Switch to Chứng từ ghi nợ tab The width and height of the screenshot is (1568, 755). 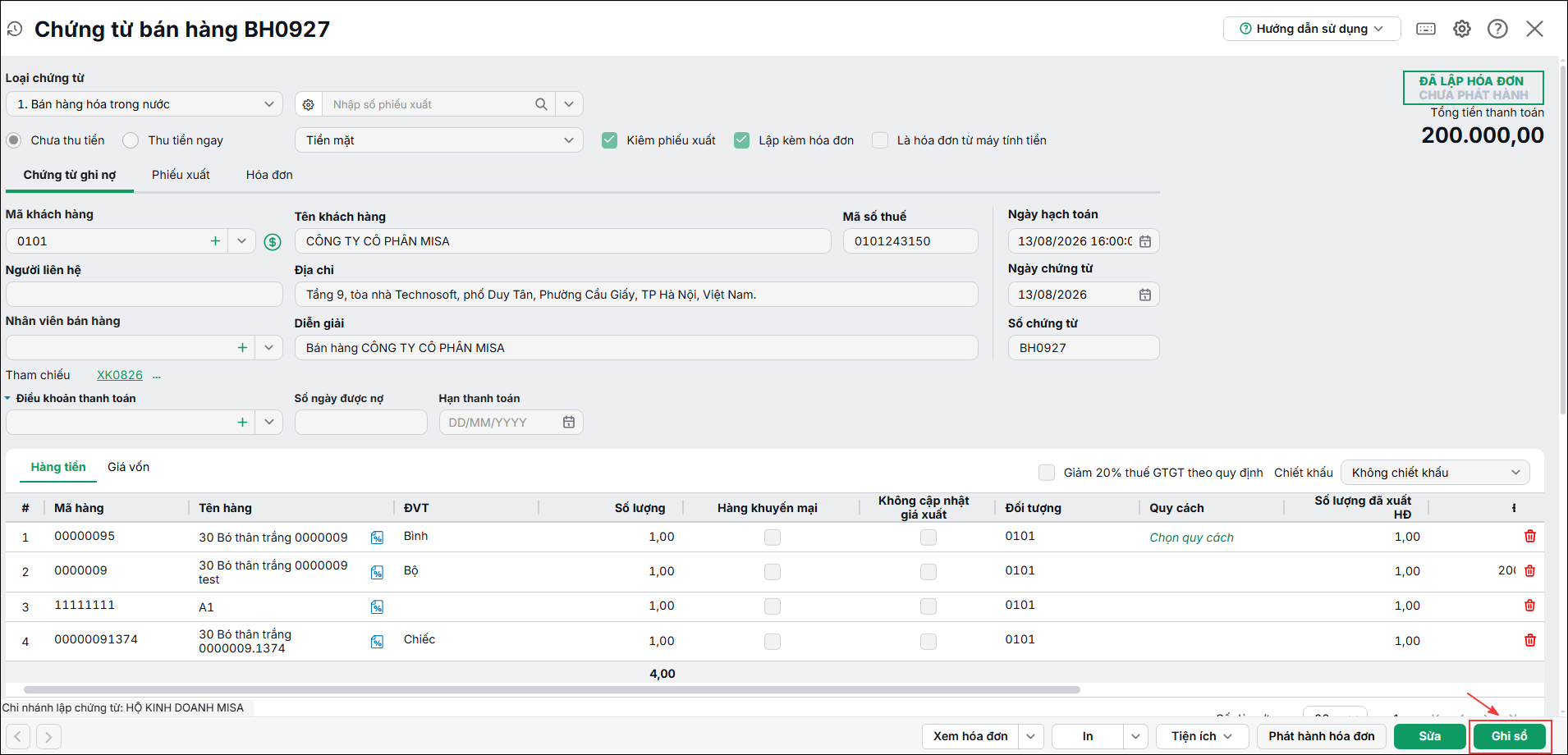pyautogui.click(x=70, y=175)
